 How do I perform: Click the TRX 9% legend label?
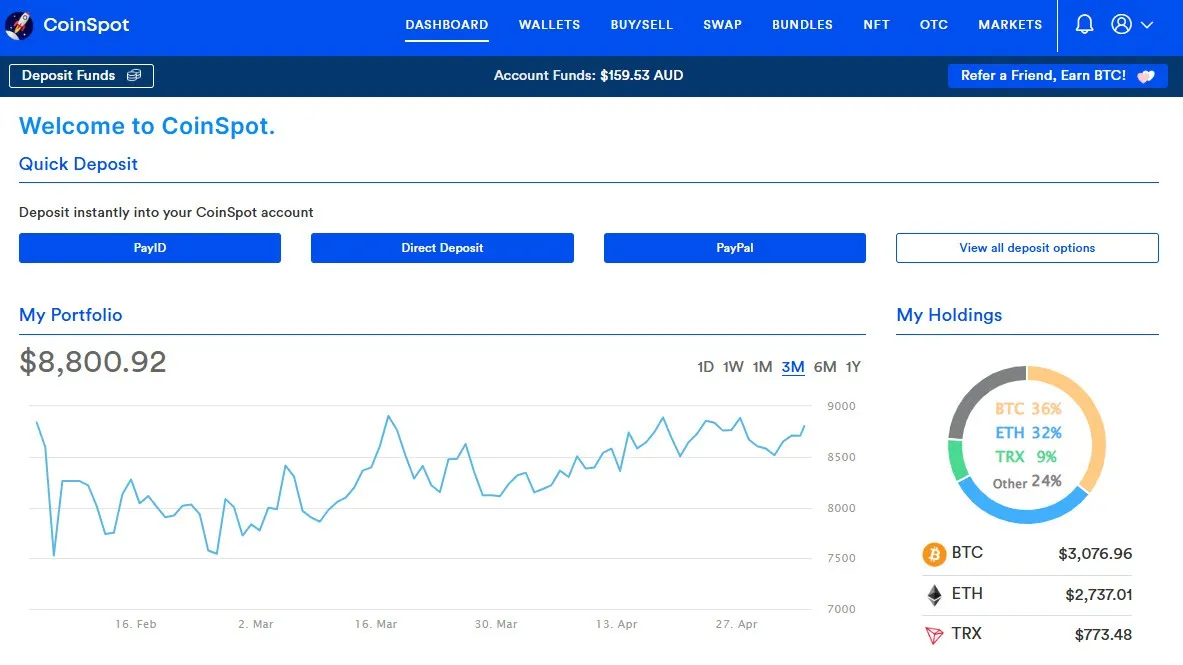1026,457
